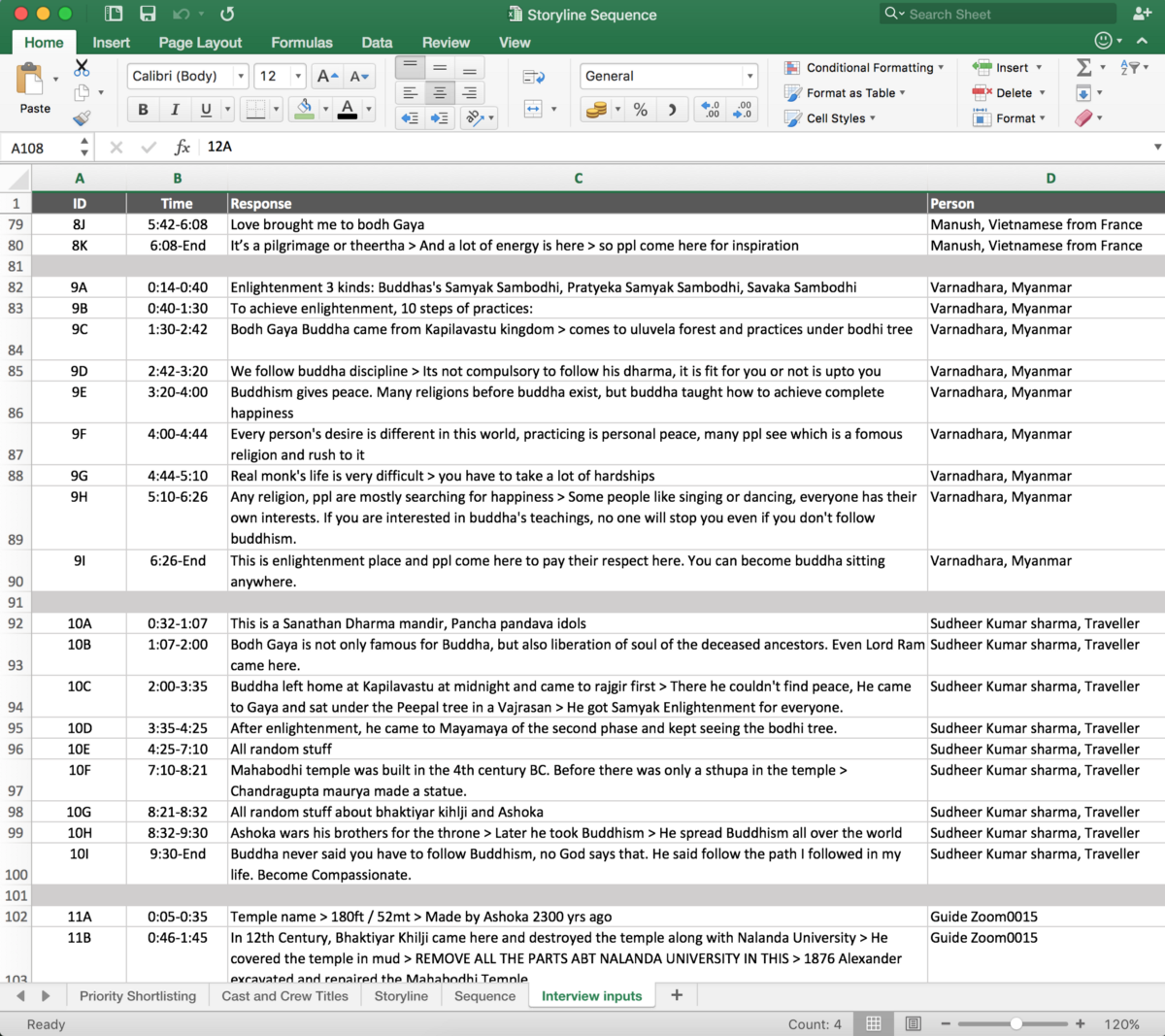
Task: Switch to the Page Layout ribbon tab
Action: (x=200, y=43)
